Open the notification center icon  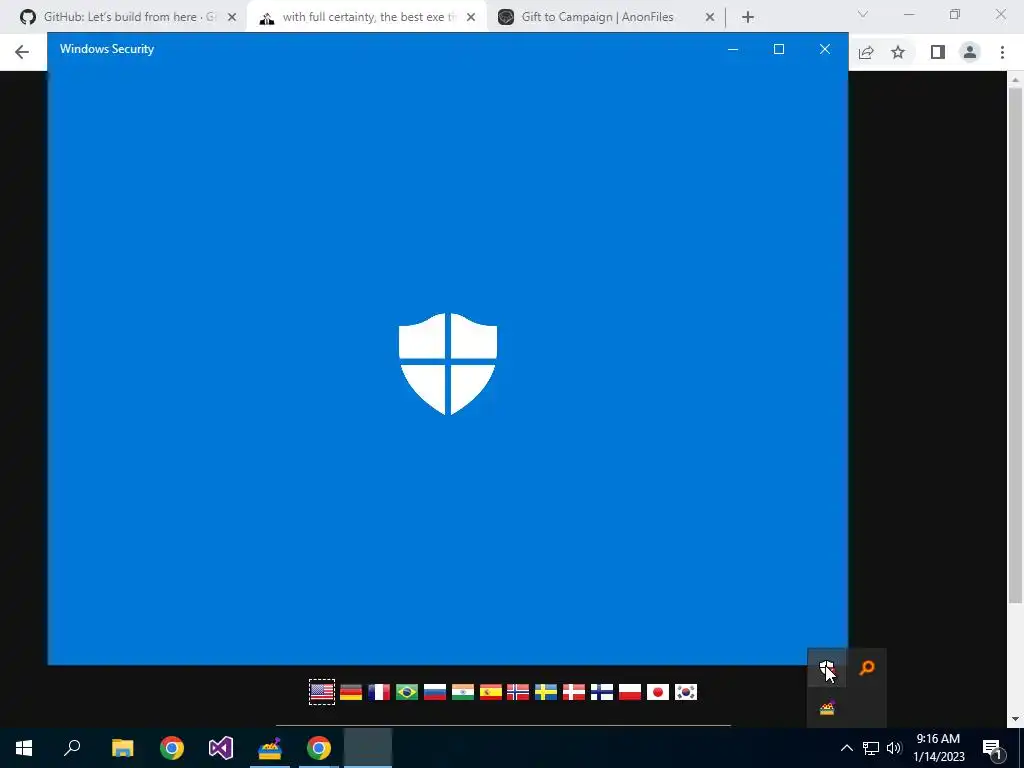[x=993, y=748]
